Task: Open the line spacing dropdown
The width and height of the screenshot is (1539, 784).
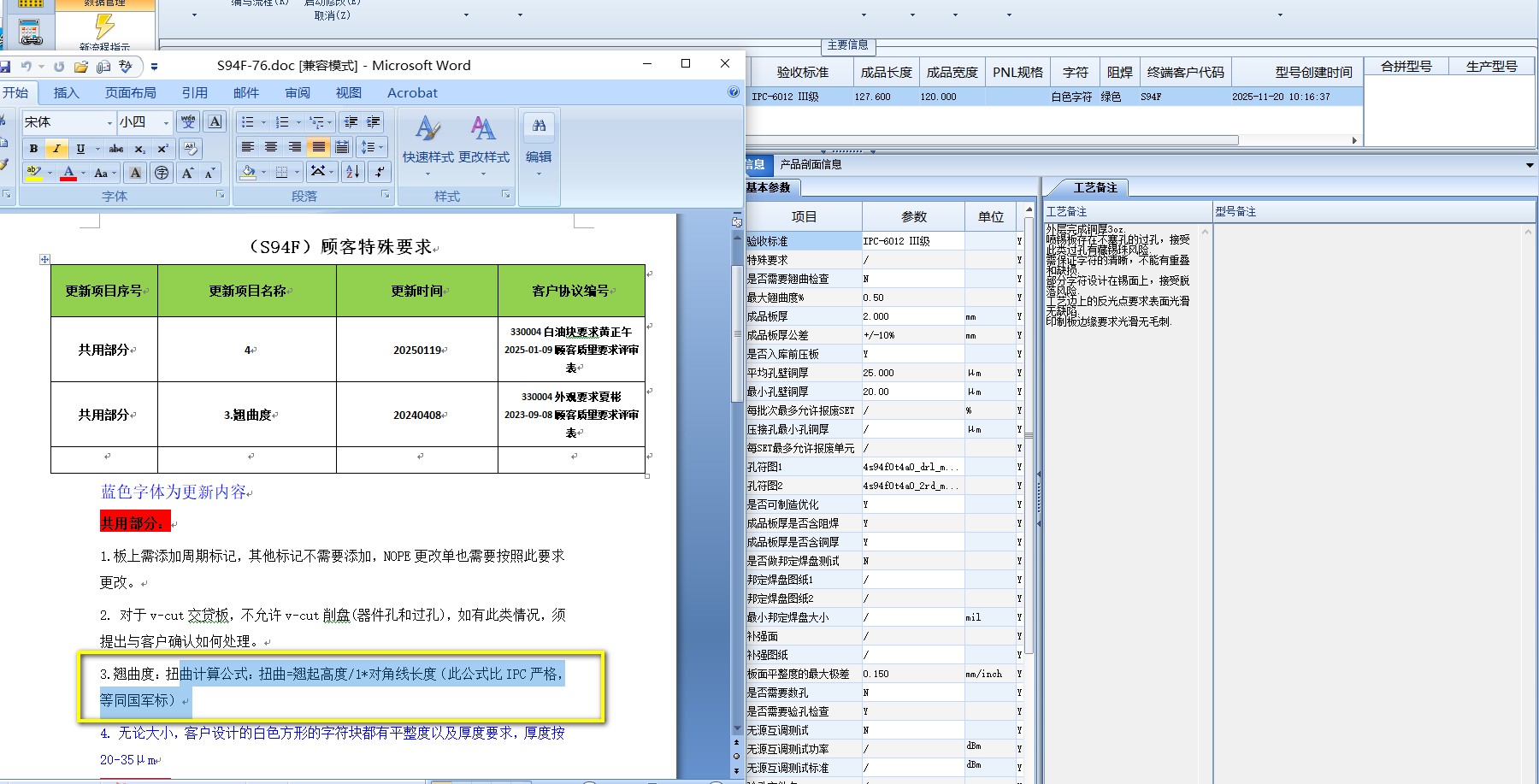Action: (373, 147)
